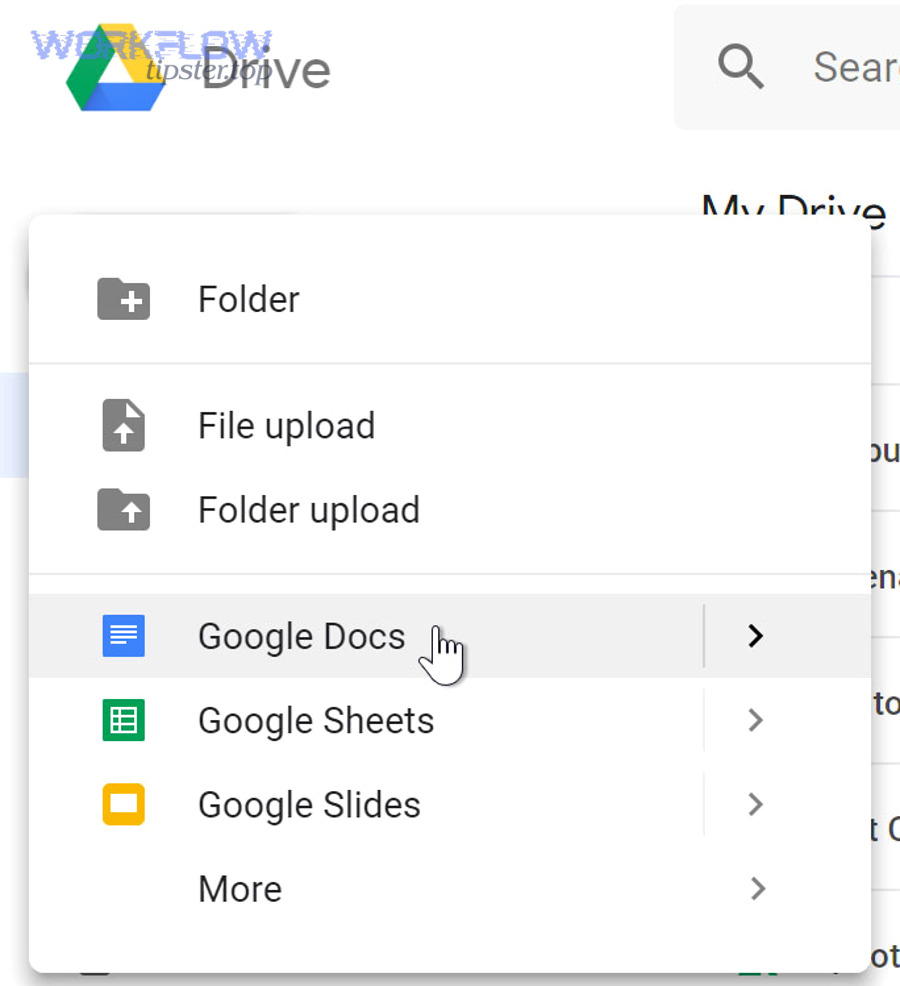Click the folder upload arrow icon

point(123,509)
